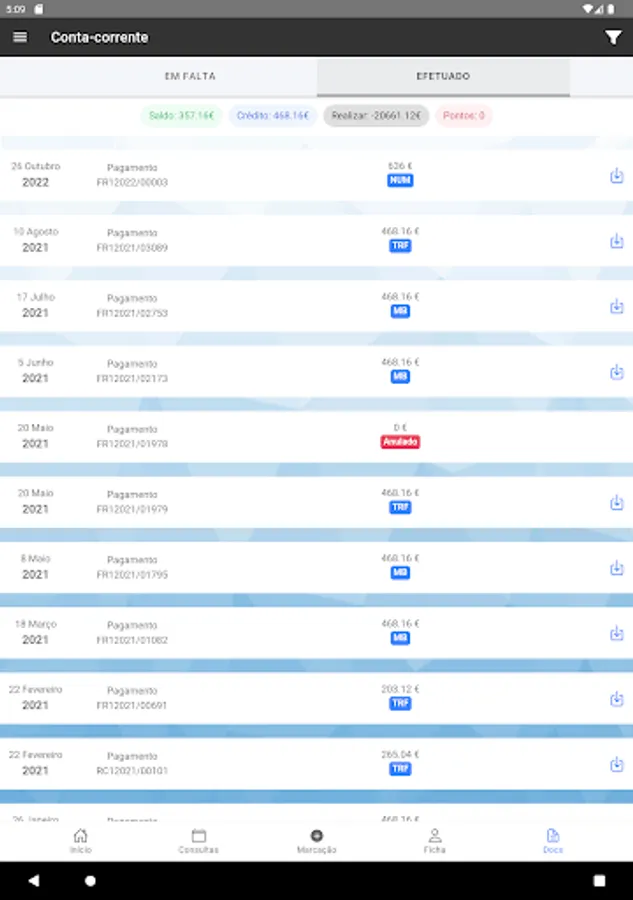This screenshot has height=900, width=633.
Task: Select the Crédito 468.16€ chip
Action: [x=273, y=115]
